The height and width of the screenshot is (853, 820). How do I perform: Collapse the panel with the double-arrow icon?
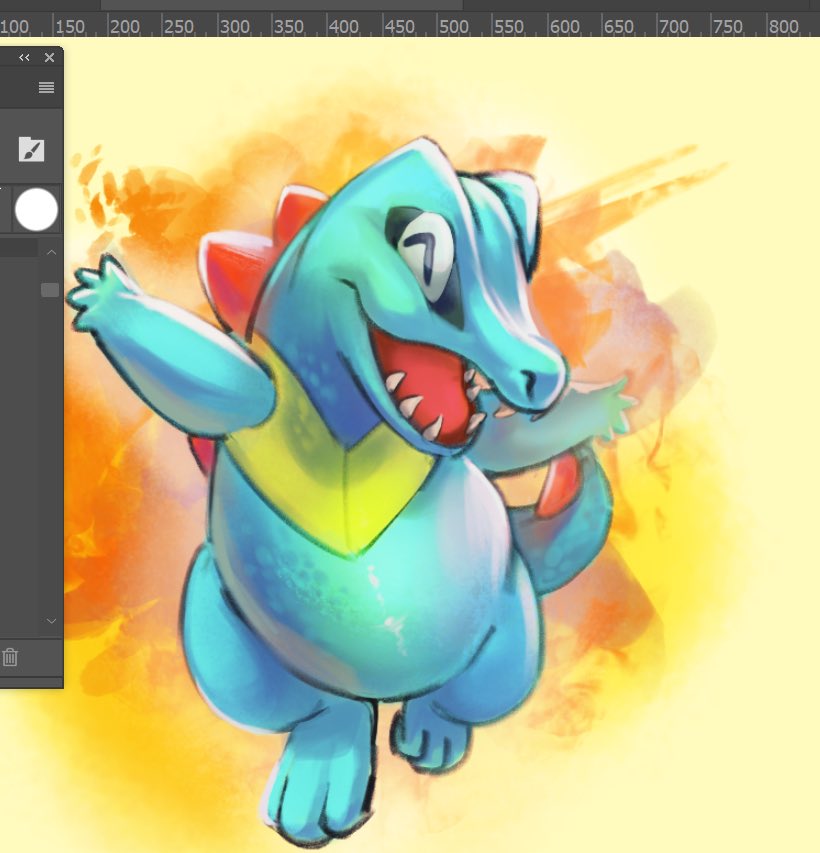pyautogui.click(x=24, y=57)
